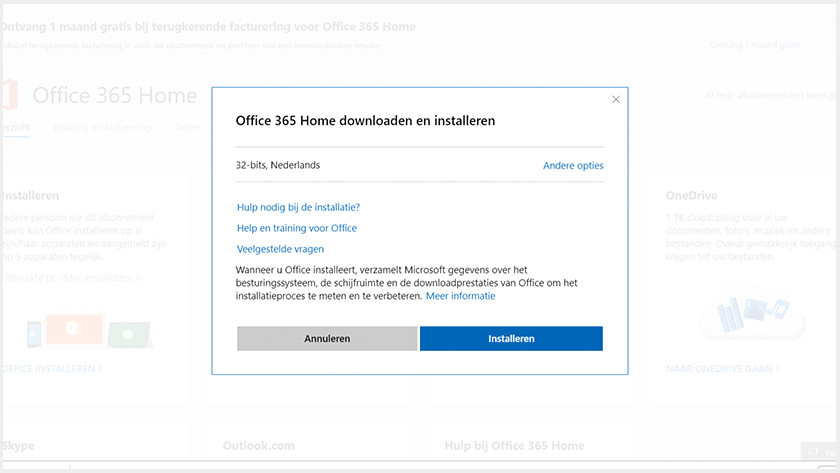Open the Delen tab
Screen dimensions: 840x473
(x=188, y=127)
